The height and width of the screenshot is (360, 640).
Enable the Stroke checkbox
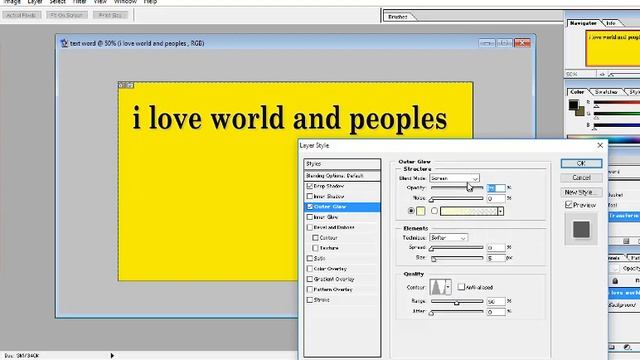coord(309,300)
